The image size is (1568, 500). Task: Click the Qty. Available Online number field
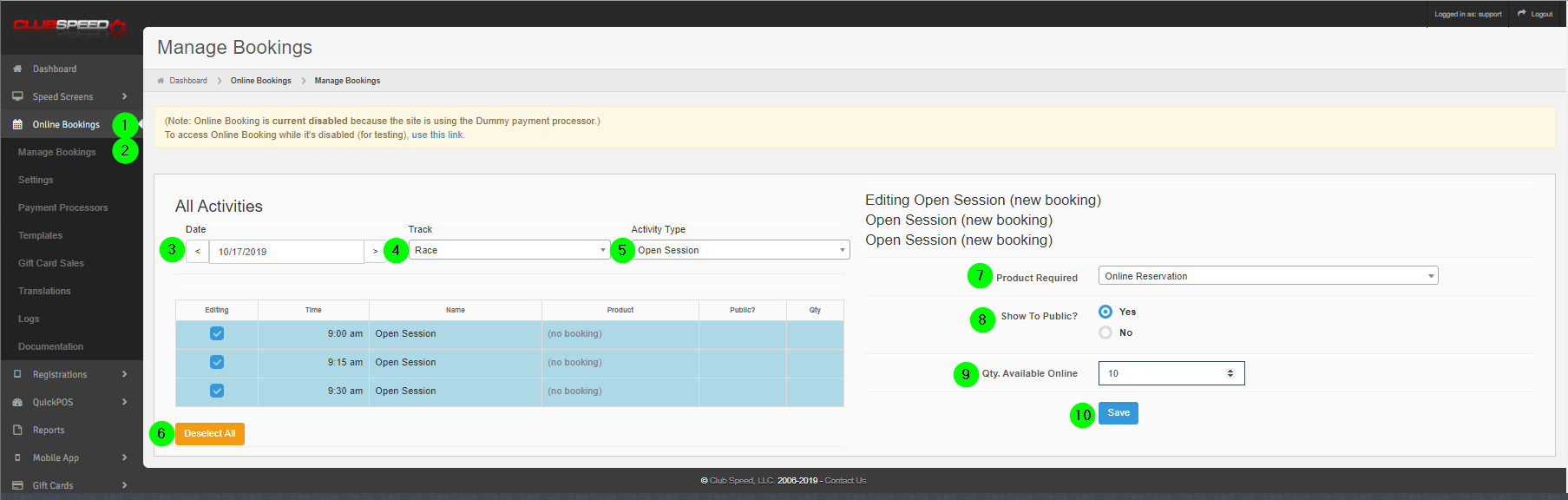[1171, 373]
